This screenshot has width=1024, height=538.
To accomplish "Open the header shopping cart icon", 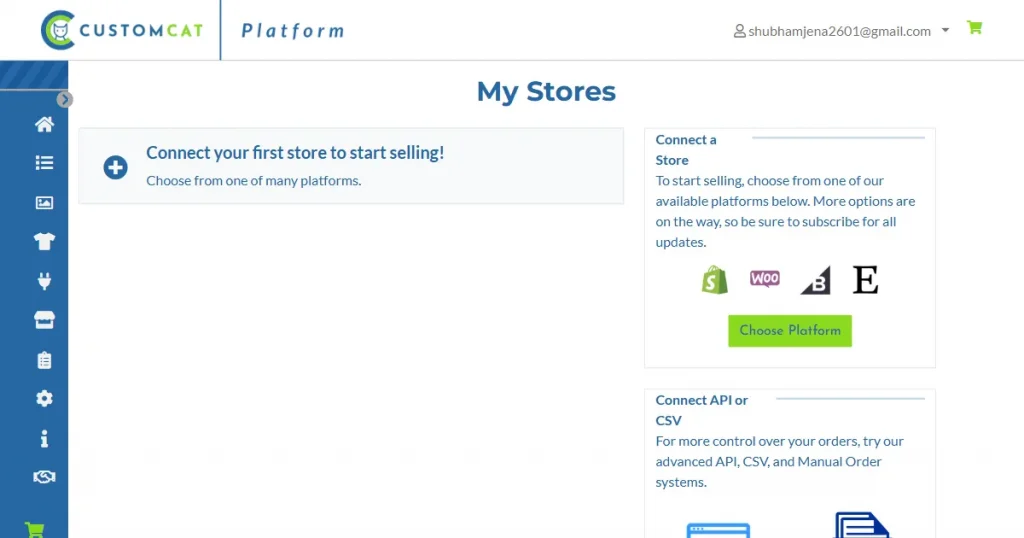I will pos(974,27).
